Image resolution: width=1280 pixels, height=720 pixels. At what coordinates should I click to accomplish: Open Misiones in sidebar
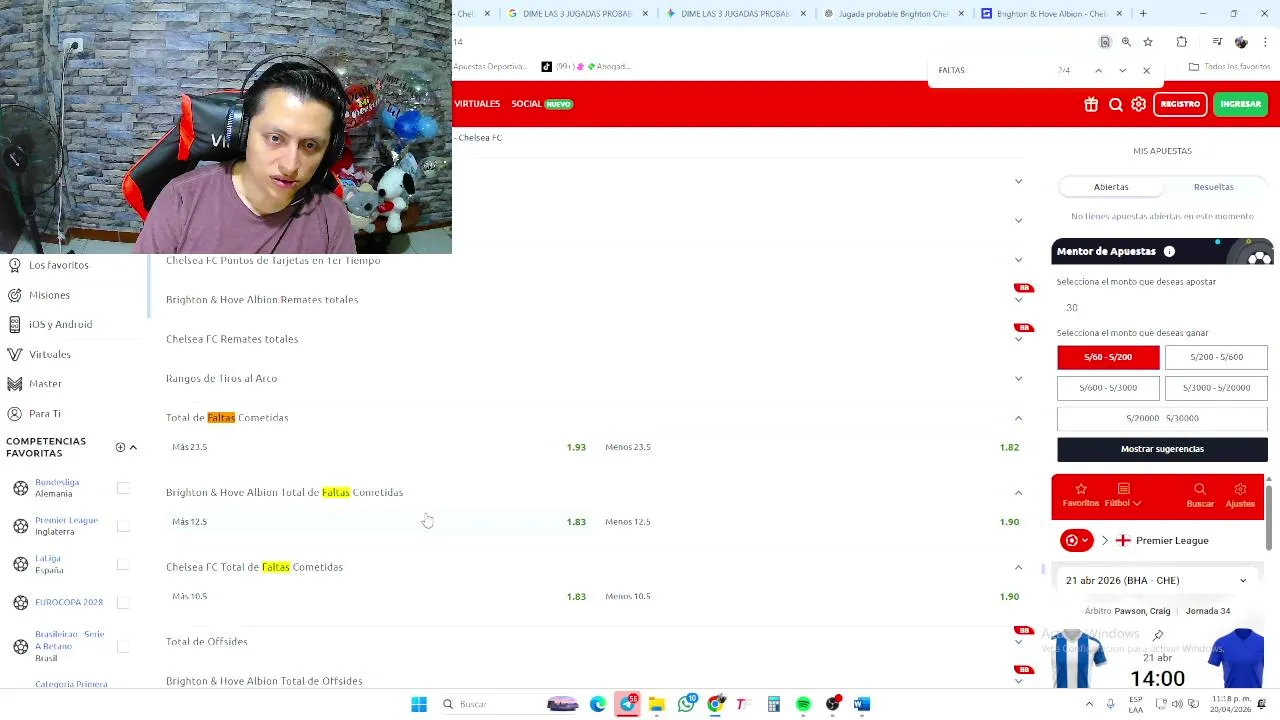tap(49, 295)
